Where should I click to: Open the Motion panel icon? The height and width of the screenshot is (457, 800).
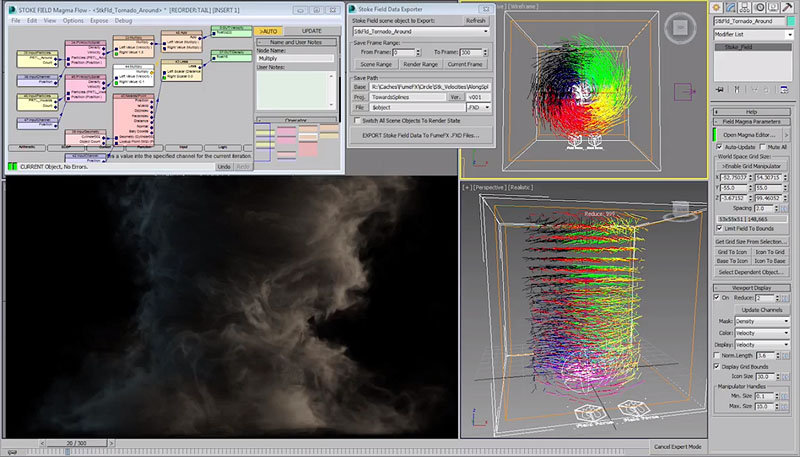tap(758, 6)
